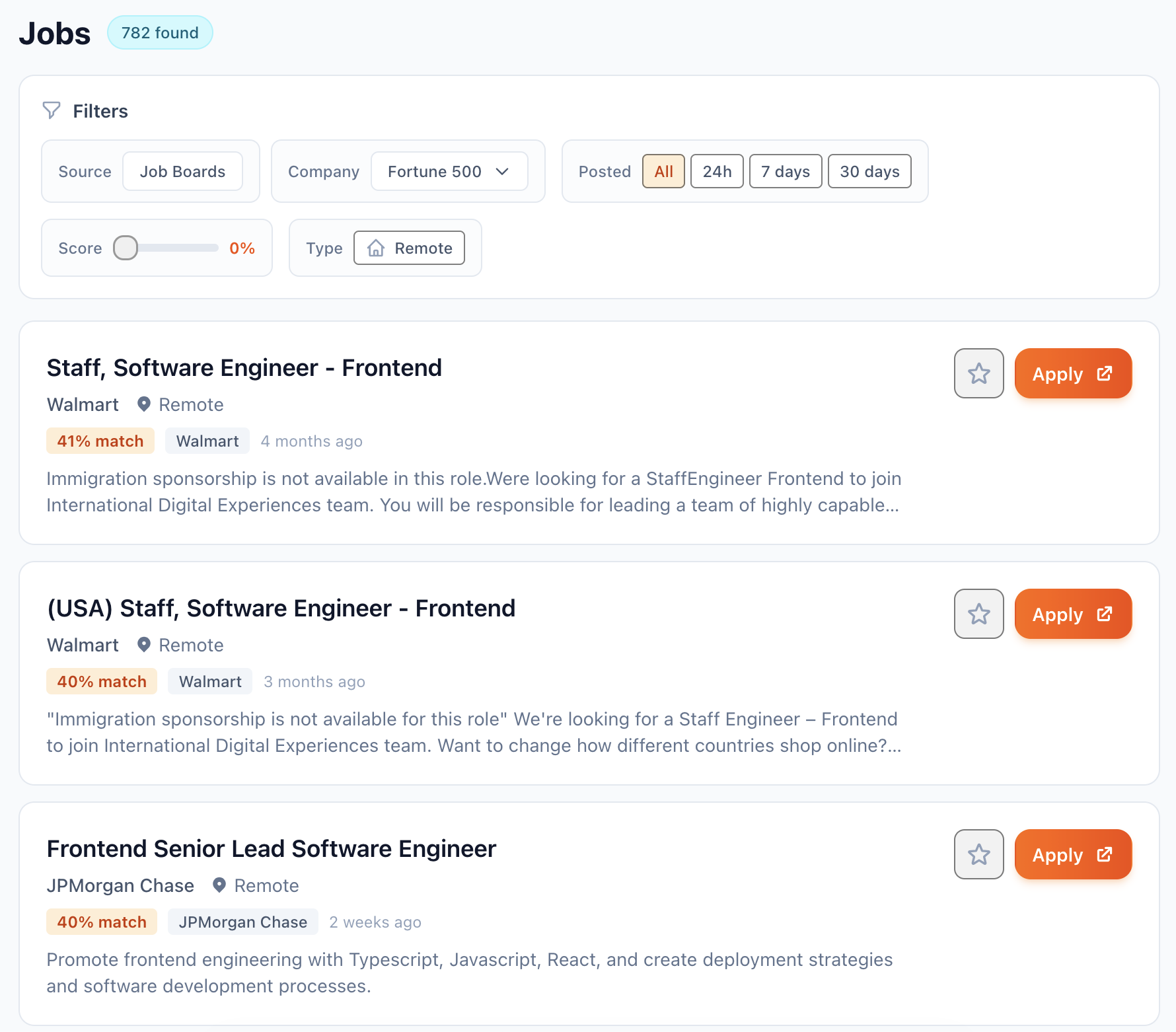Click the 782 found badge
The image size is (1176, 1032).
160,32
